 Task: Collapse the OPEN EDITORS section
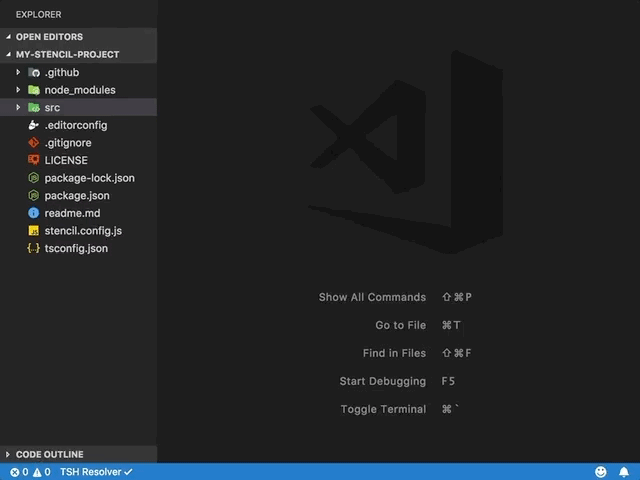[x=8, y=37]
